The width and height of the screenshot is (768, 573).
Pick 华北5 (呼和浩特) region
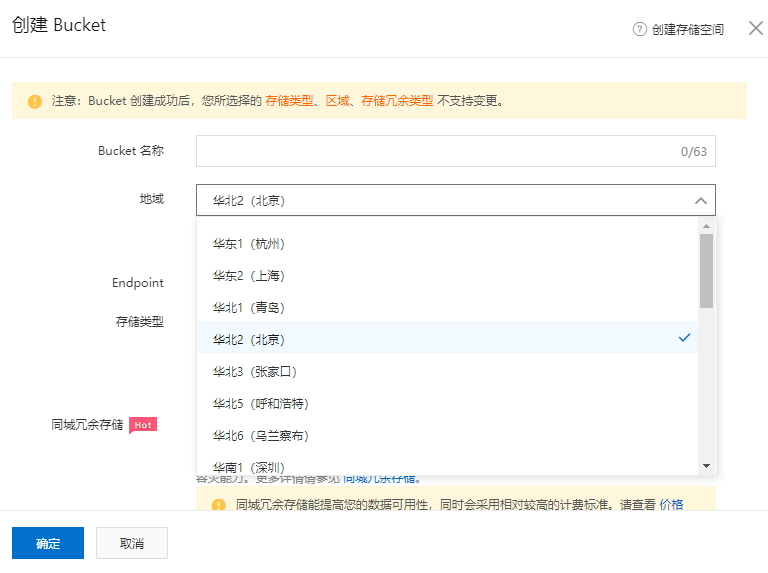447,404
